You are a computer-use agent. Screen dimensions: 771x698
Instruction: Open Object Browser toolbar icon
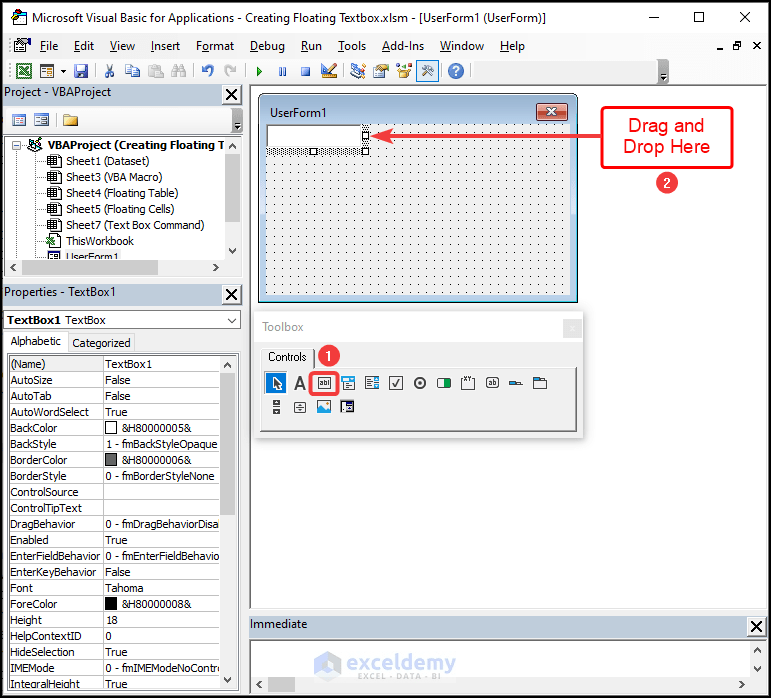point(404,71)
